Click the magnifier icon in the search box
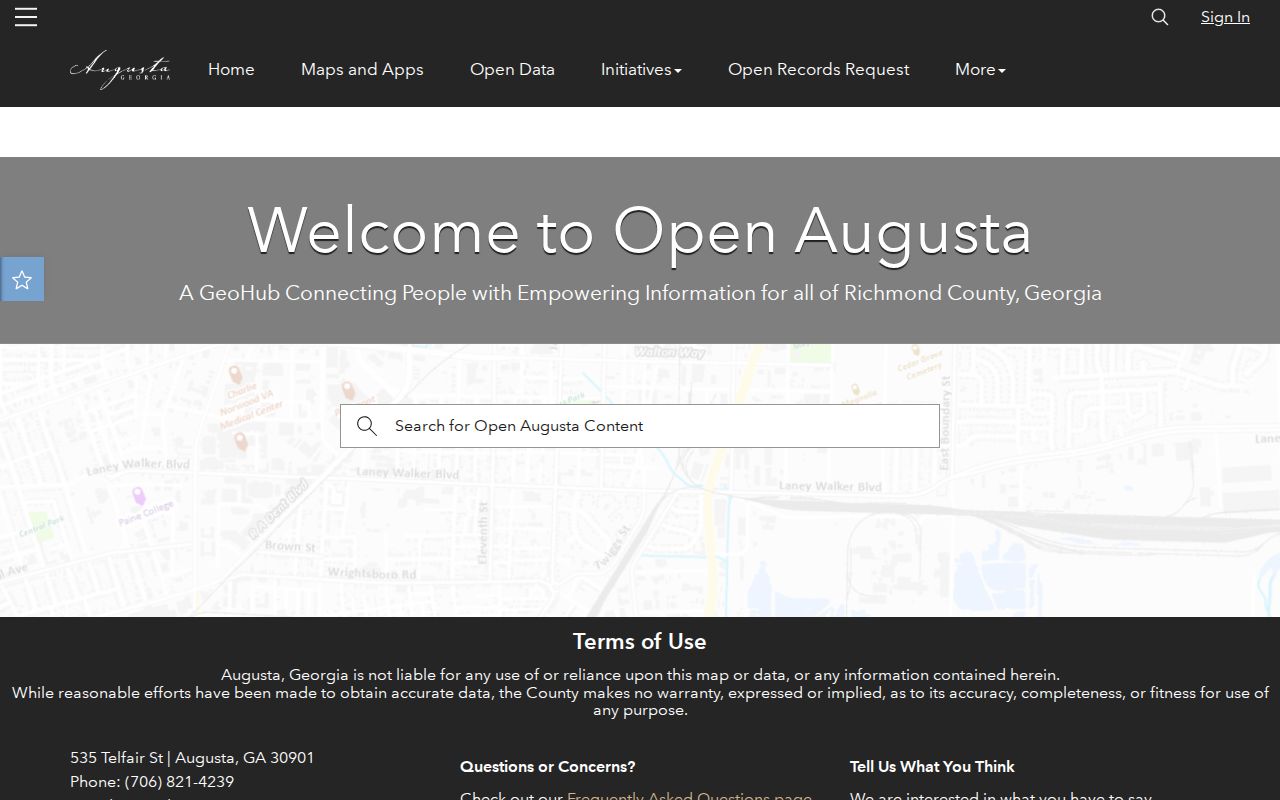The height and width of the screenshot is (800, 1280). click(367, 426)
